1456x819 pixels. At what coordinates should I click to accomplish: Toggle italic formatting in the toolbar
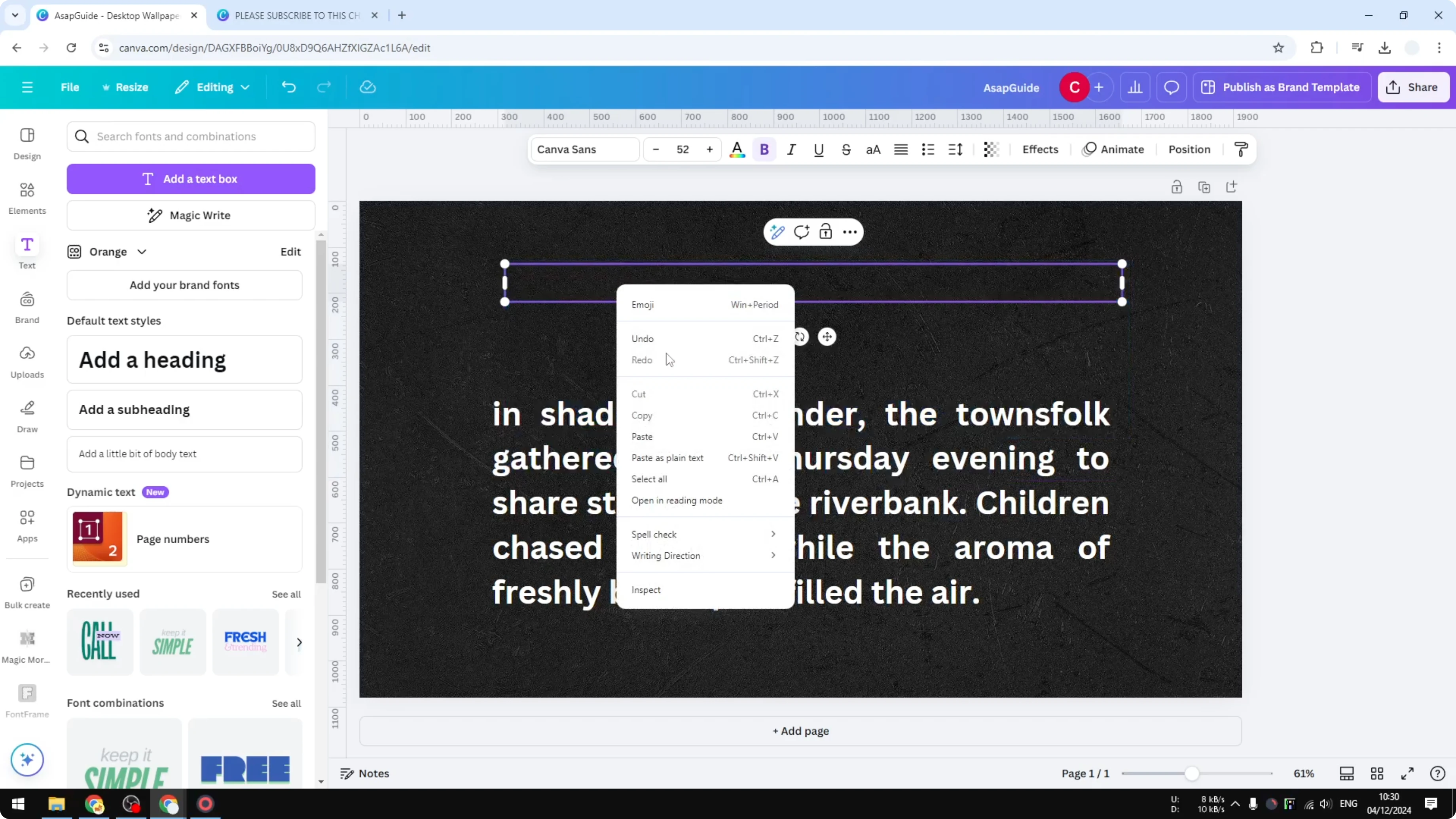(791, 149)
